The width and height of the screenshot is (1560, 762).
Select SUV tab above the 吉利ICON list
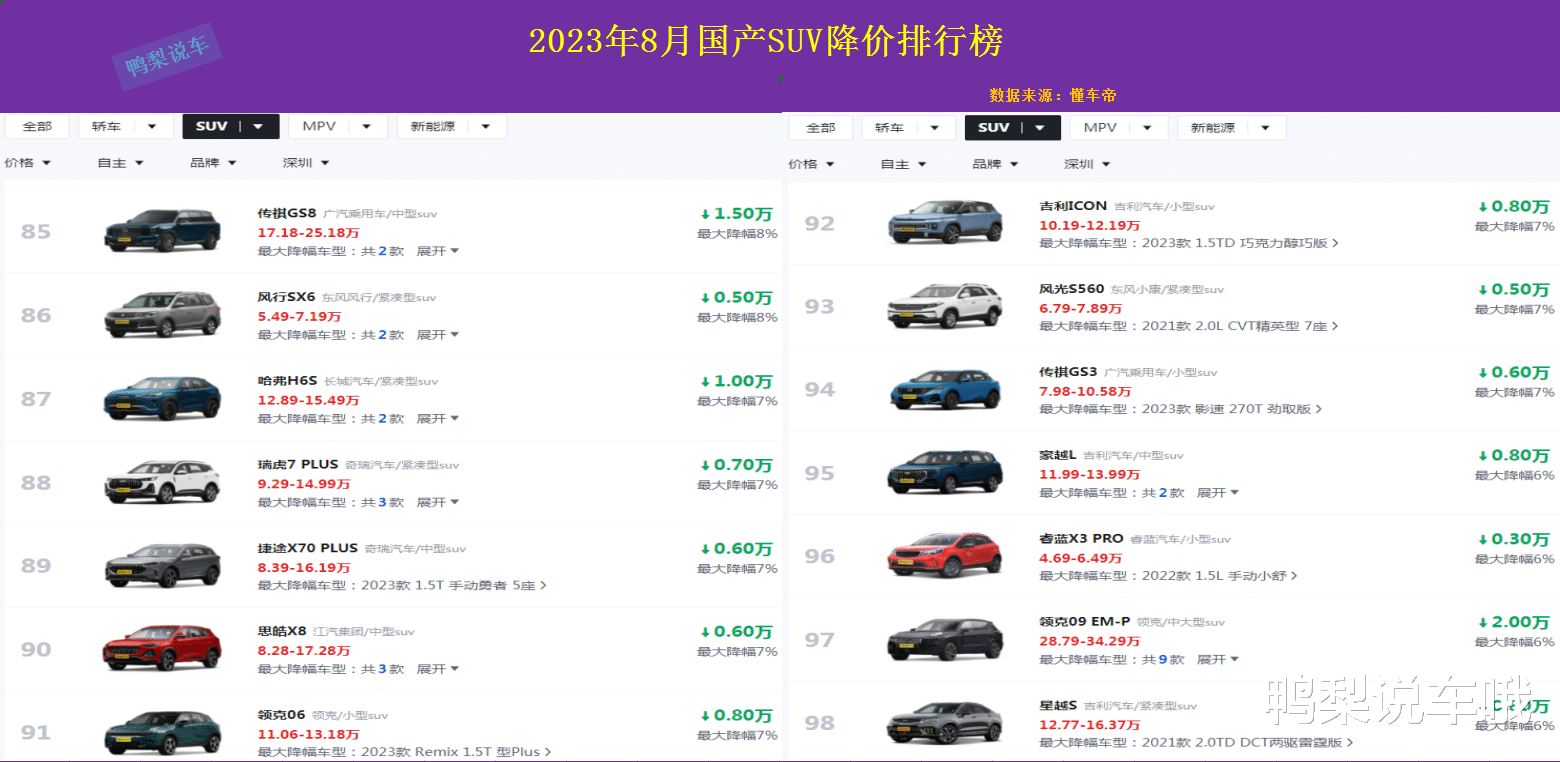tap(1013, 128)
